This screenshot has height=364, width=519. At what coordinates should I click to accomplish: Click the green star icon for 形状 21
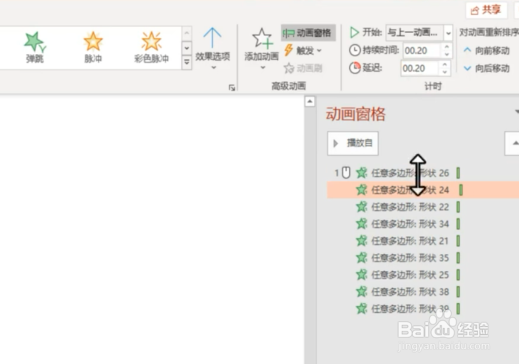pyautogui.click(x=361, y=241)
